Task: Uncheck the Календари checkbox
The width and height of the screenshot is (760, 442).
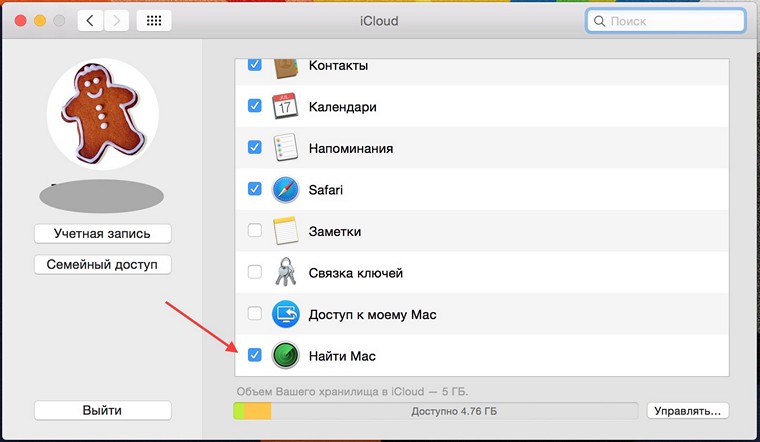Action: point(254,106)
